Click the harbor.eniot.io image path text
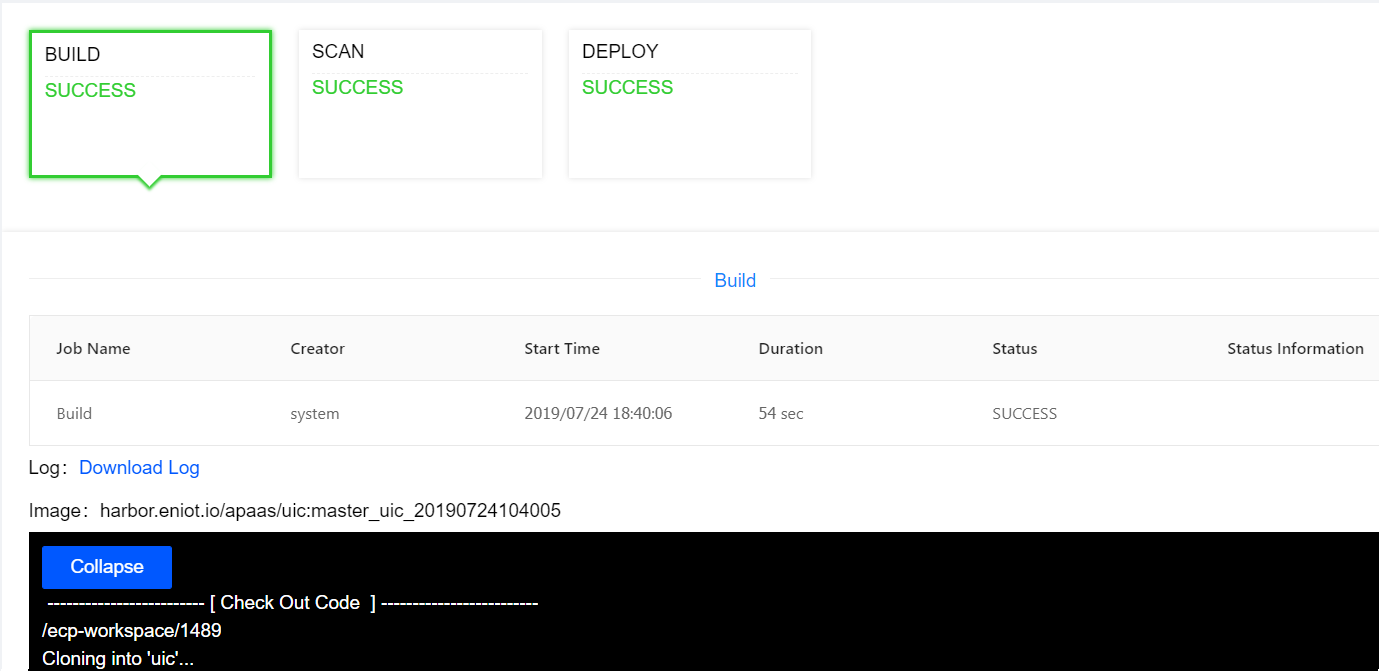The height and width of the screenshot is (671, 1379). coord(330,511)
